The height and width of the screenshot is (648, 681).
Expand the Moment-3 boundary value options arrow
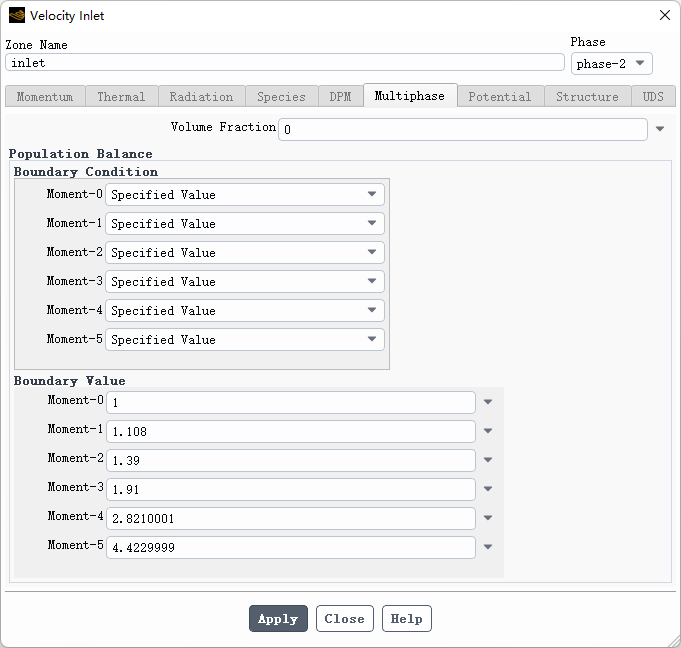click(488, 489)
